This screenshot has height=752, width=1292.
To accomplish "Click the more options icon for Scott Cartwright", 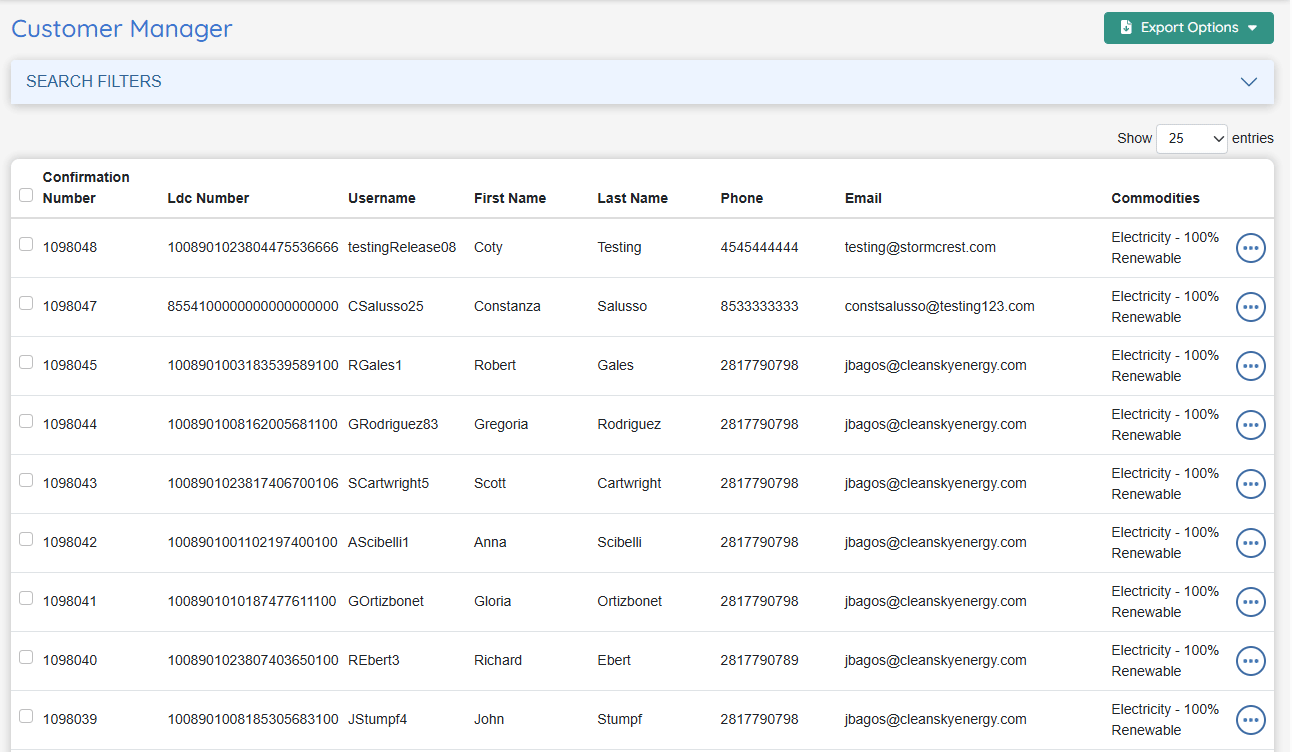I will [x=1250, y=484].
